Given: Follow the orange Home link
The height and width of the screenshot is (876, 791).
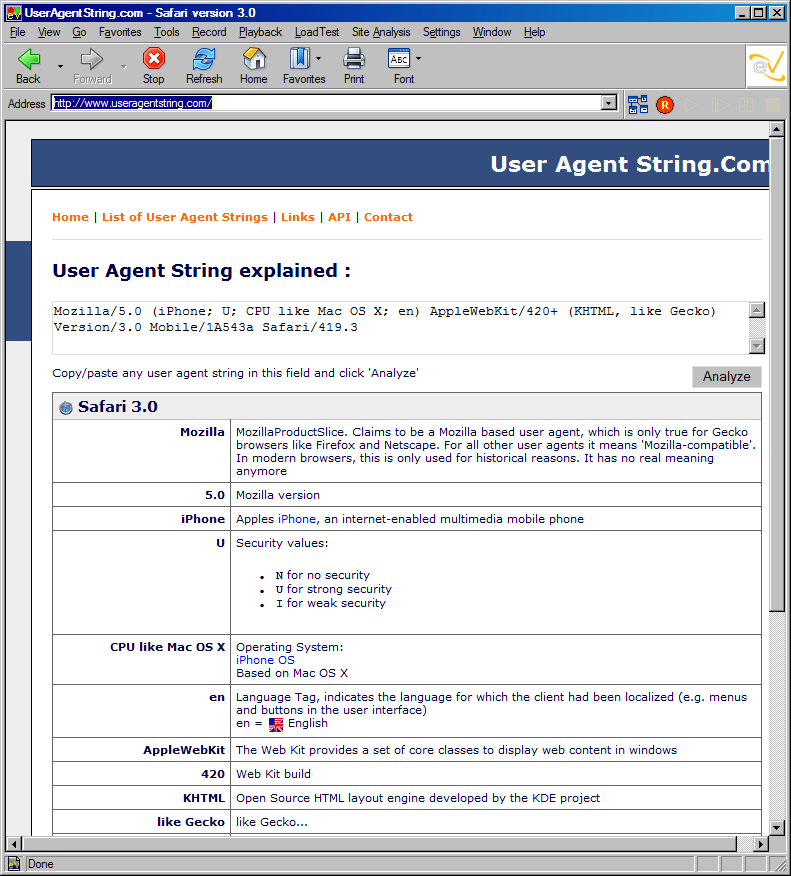Looking at the screenshot, I should click(x=70, y=217).
